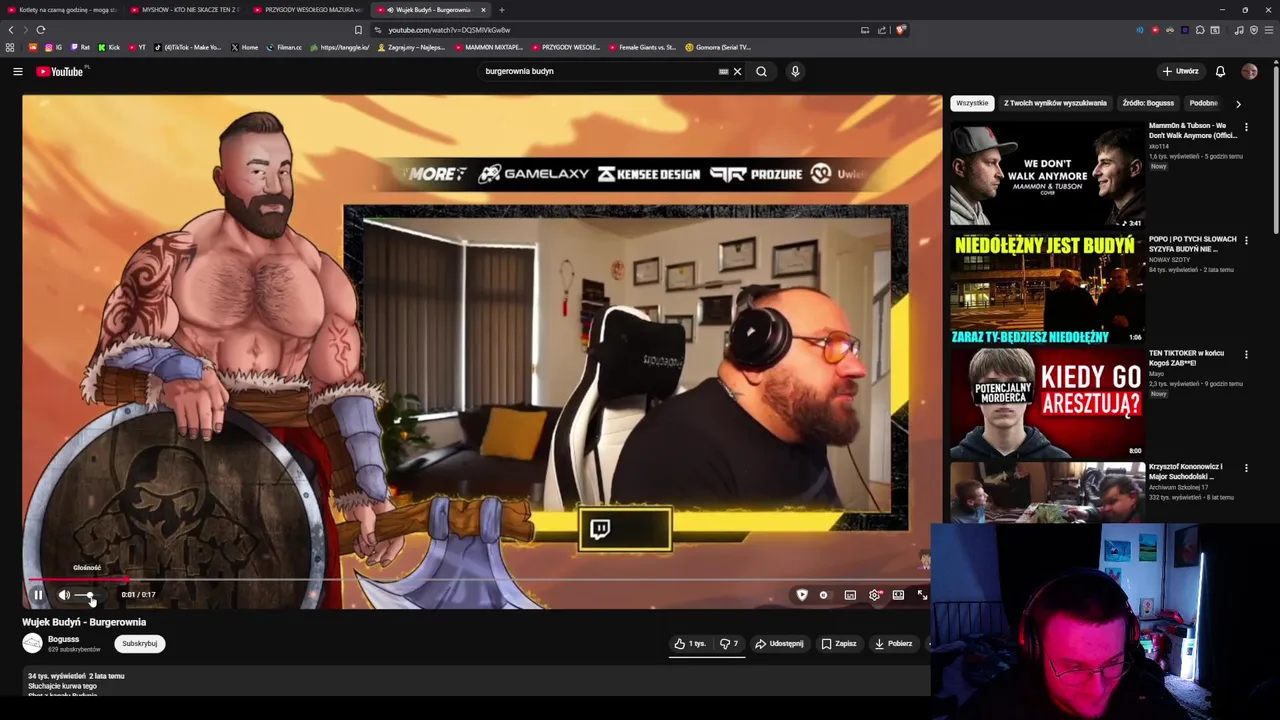The width and height of the screenshot is (1280, 720).
Task: Pause the video
Action: (x=38, y=595)
